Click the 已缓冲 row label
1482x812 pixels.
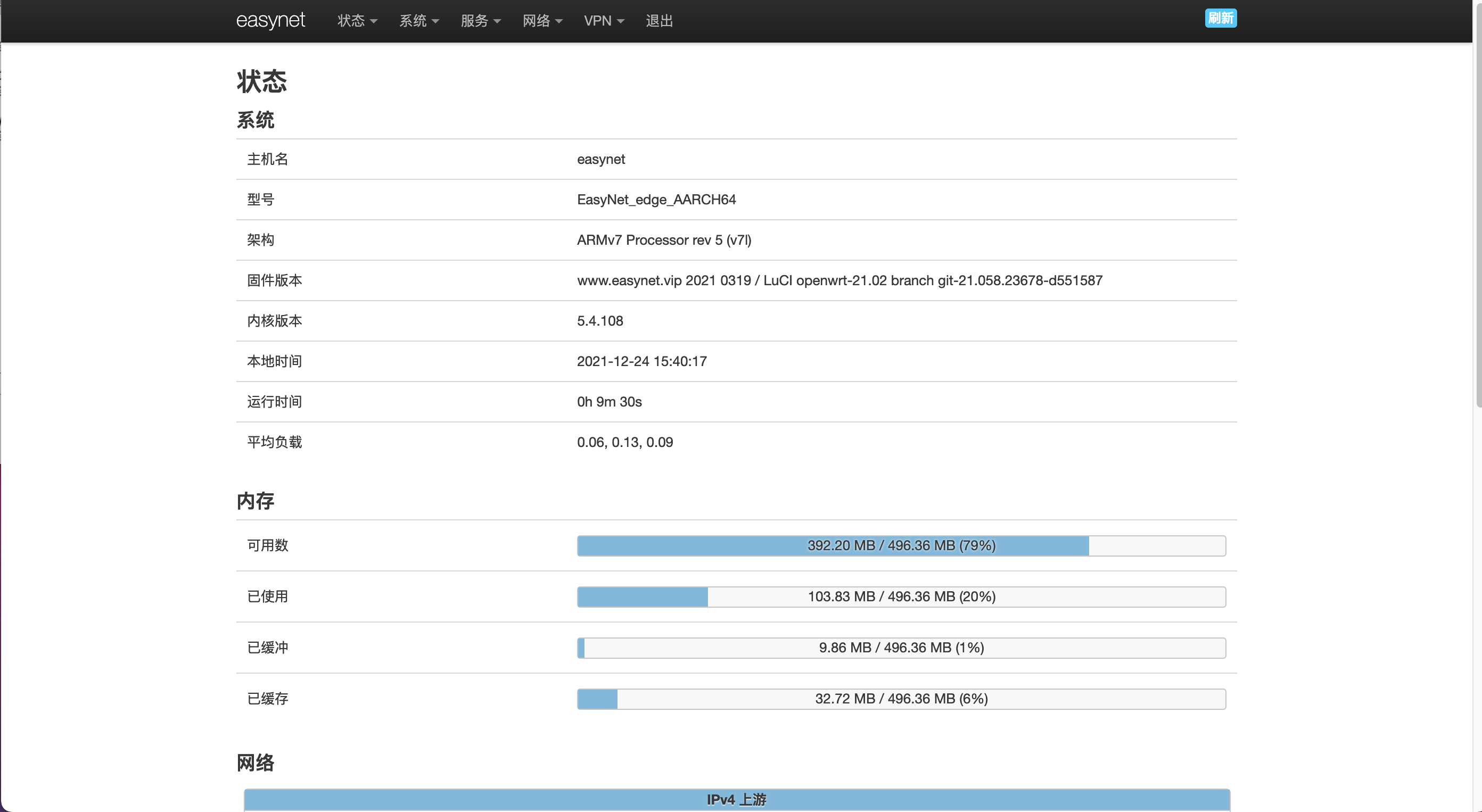tap(268, 648)
